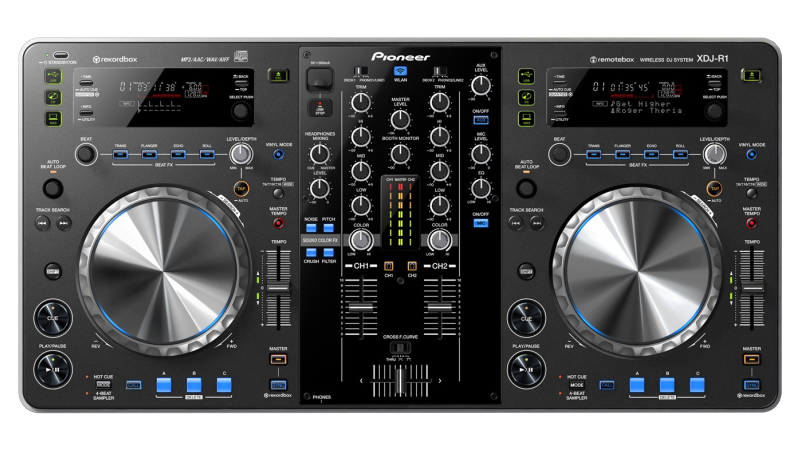
Task: Toggle the MIC On/Off button
Action: point(481,223)
